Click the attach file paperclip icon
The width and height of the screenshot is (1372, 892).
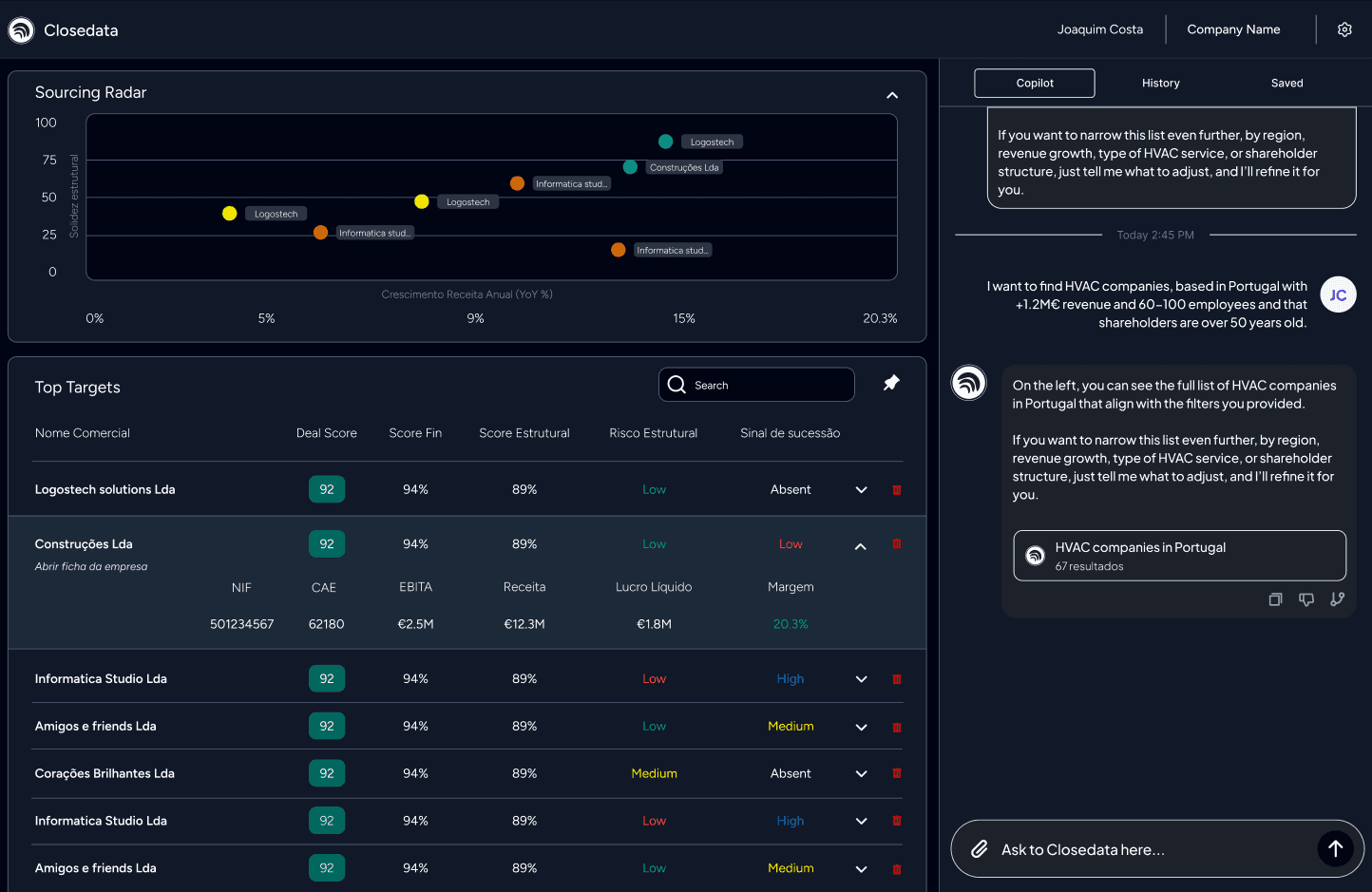pyautogui.click(x=980, y=849)
